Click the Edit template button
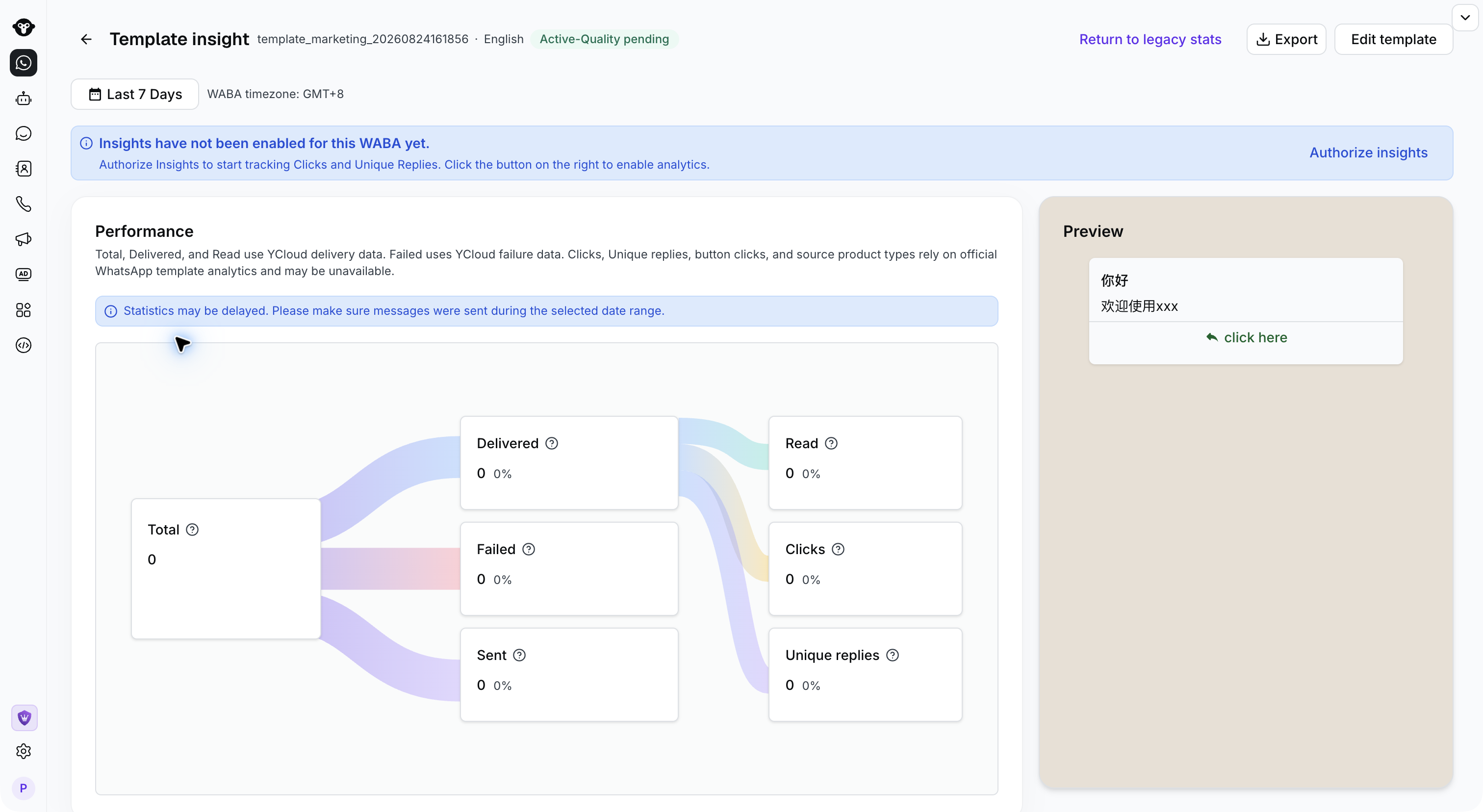The height and width of the screenshot is (812, 1483). [x=1393, y=39]
